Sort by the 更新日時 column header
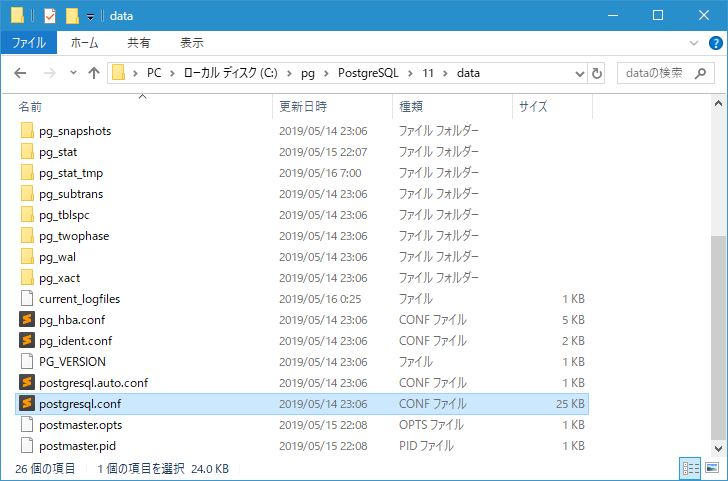This screenshot has width=728, height=481. 333,107
